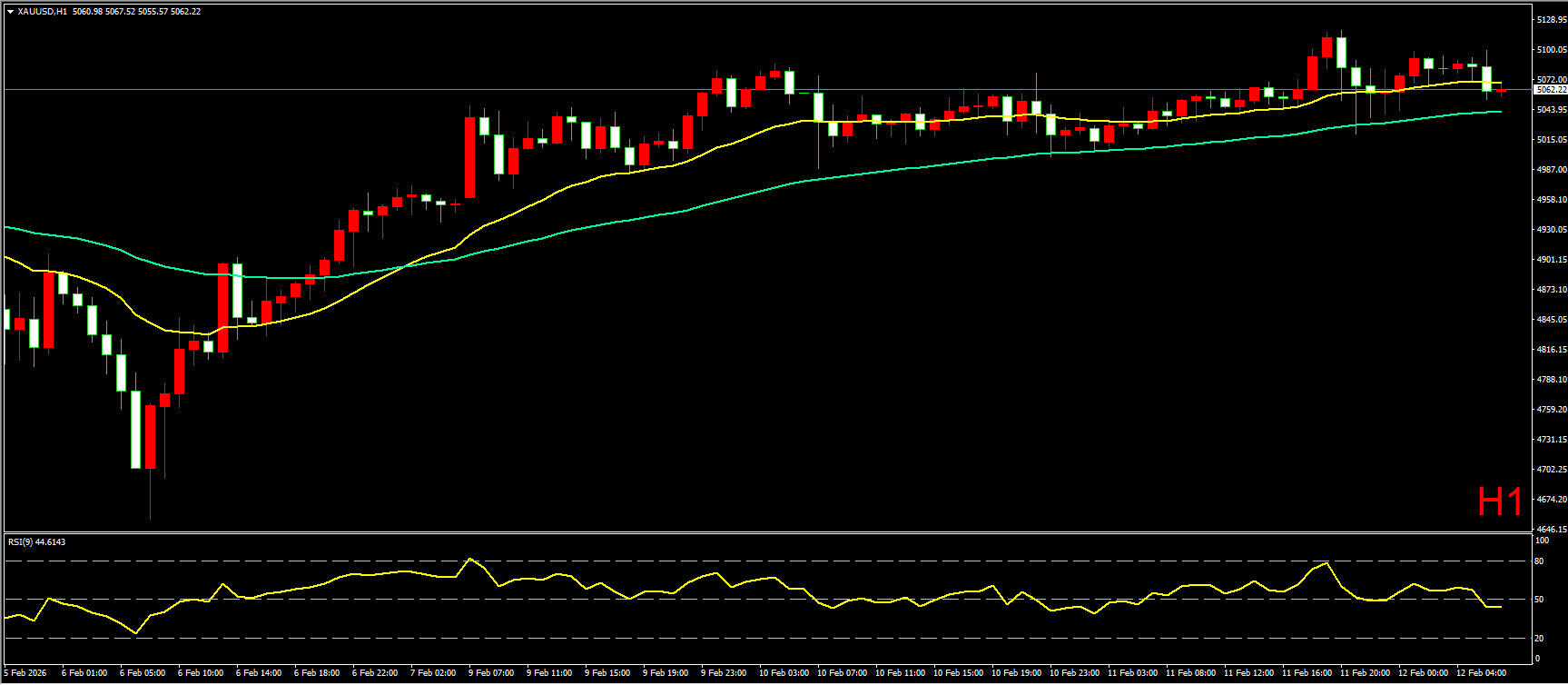Click the 4646.15 price axis label
The width and height of the screenshot is (1568, 685).
[1551, 529]
